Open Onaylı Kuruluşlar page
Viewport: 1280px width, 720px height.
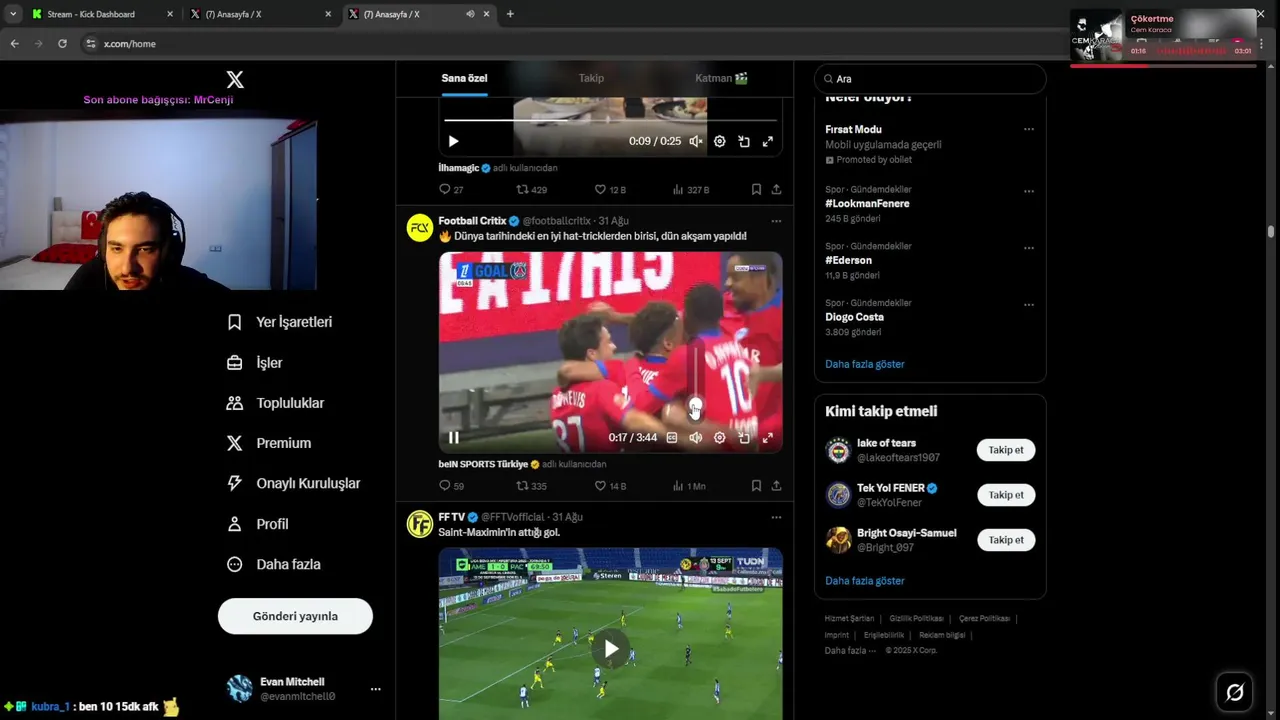pyautogui.click(x=294, y=483)
